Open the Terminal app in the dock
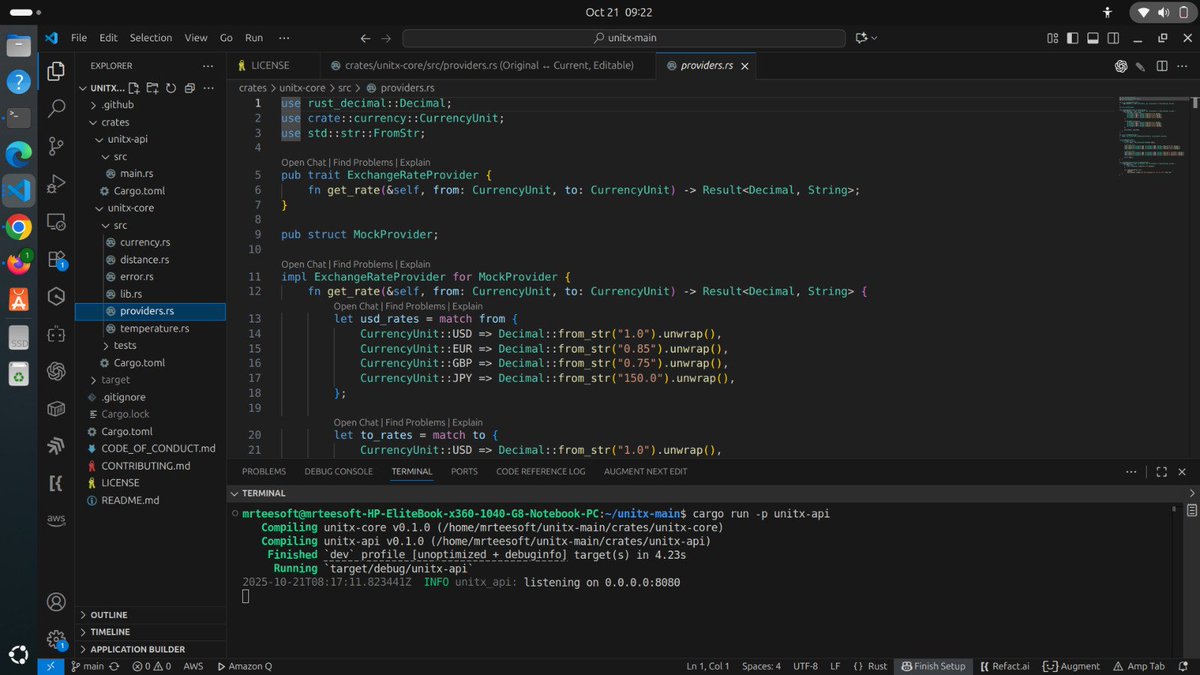 19,117
